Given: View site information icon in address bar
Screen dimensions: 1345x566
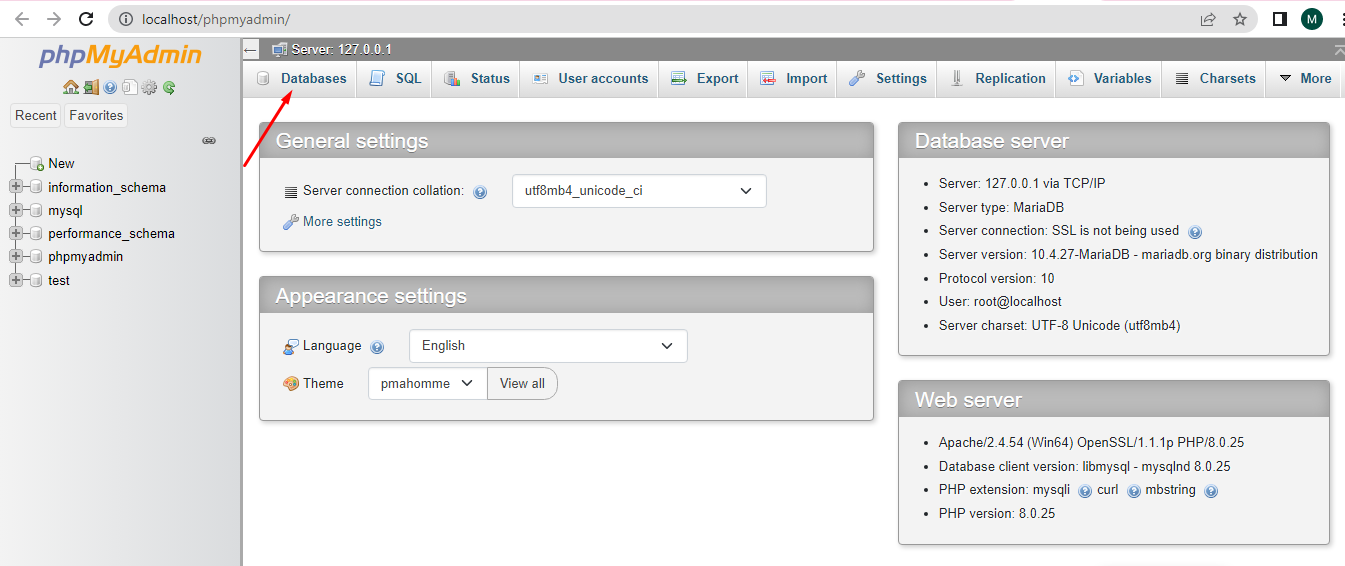Looking at the screenshot, I should click(x=125, y=19).
